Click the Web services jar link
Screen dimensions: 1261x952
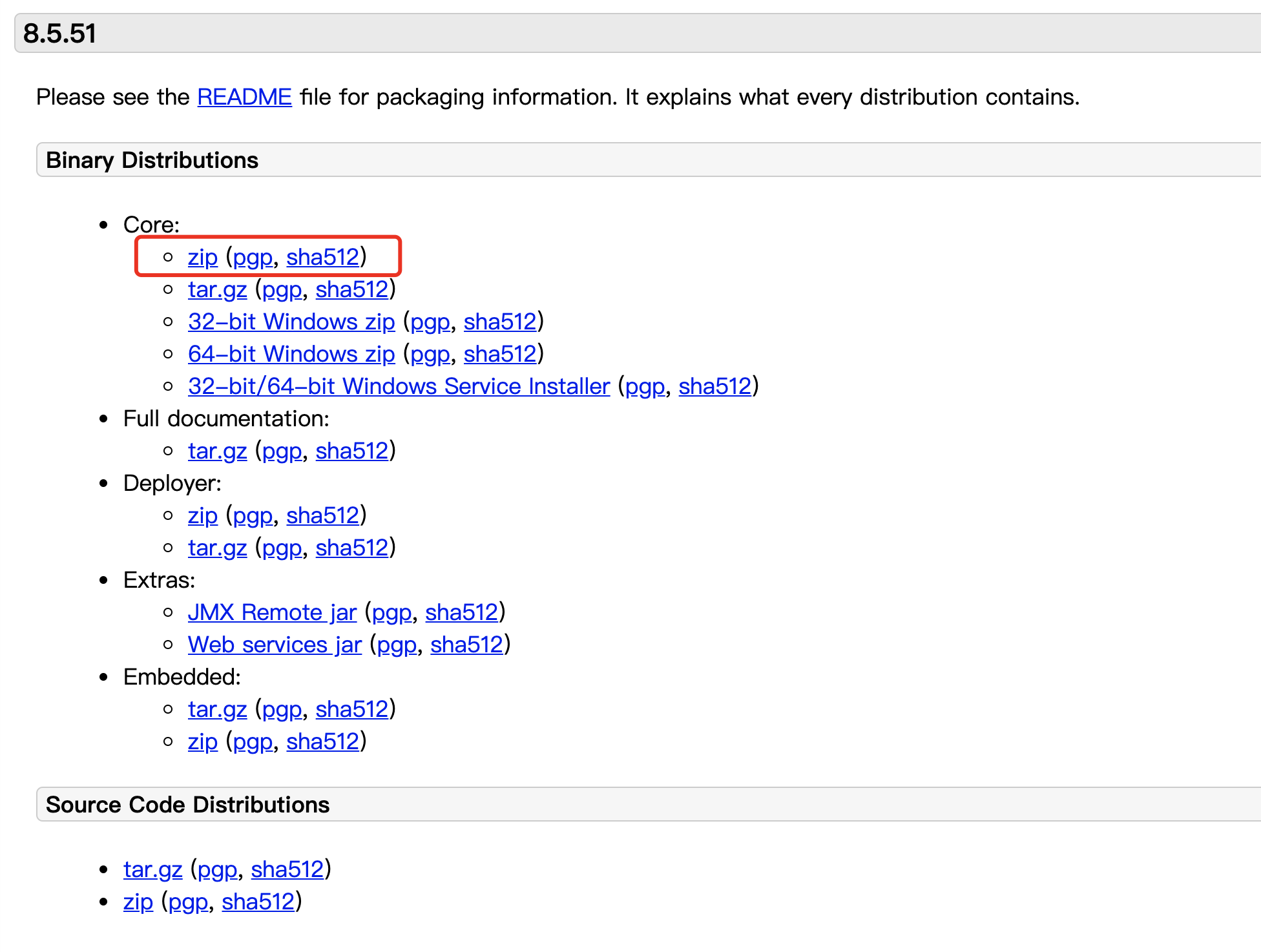click(275, 645)
